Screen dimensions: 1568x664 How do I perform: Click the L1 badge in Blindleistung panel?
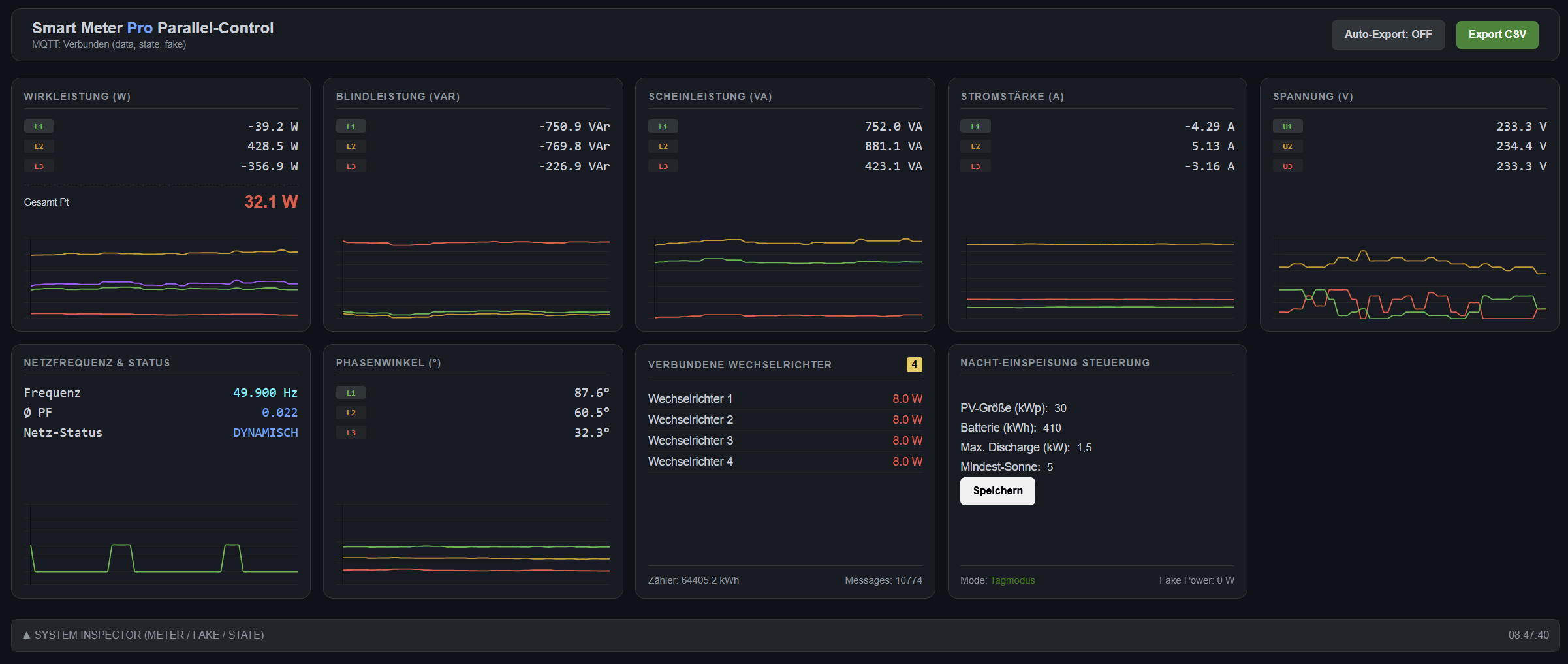(x=351, y=127)
